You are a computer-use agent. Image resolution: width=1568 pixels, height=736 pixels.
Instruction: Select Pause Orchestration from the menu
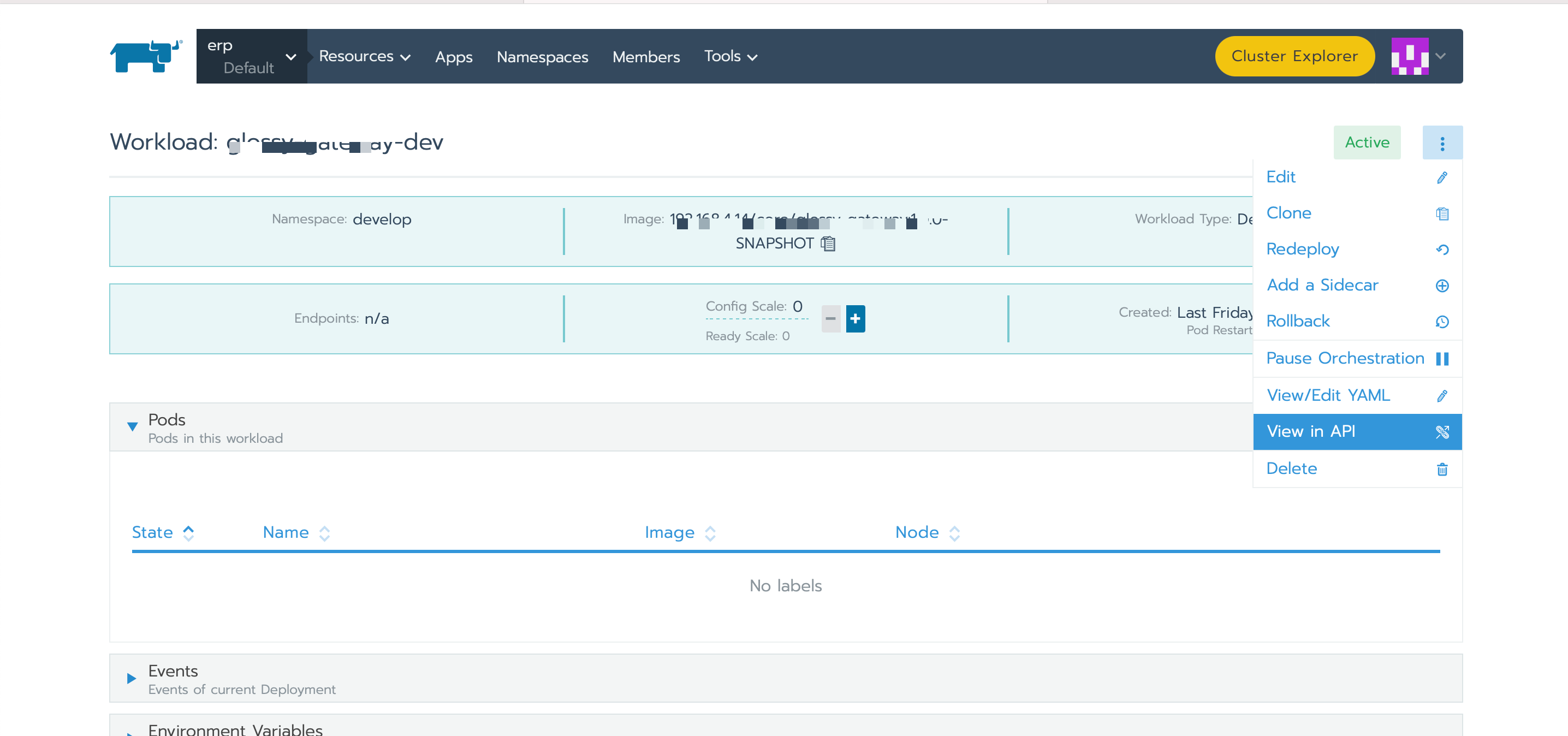[x=1345, y=359]
